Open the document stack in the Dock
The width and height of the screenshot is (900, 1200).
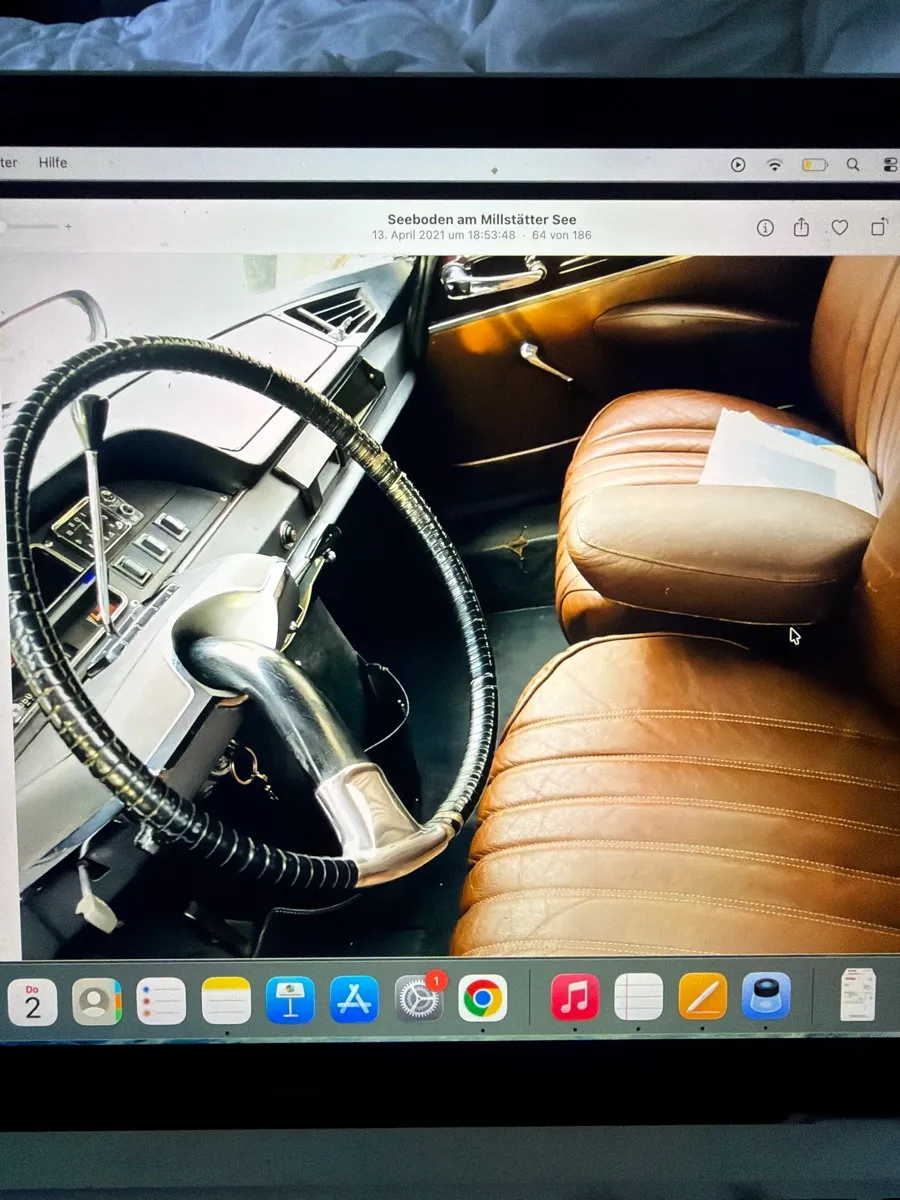[857, 994]
